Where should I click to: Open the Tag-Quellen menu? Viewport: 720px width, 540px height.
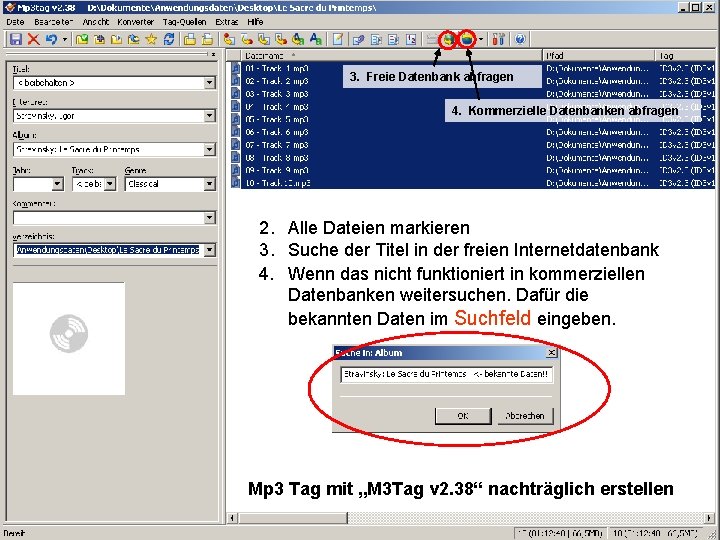click(x=185, y=22)
